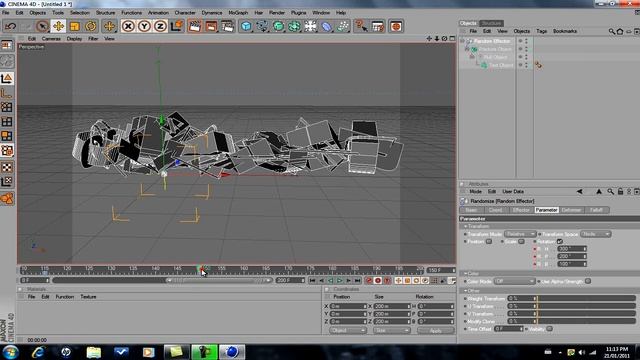This screenshot has height=360, width=640.
Task: Enable the Visibility checkbox
Action: (549, 329)
